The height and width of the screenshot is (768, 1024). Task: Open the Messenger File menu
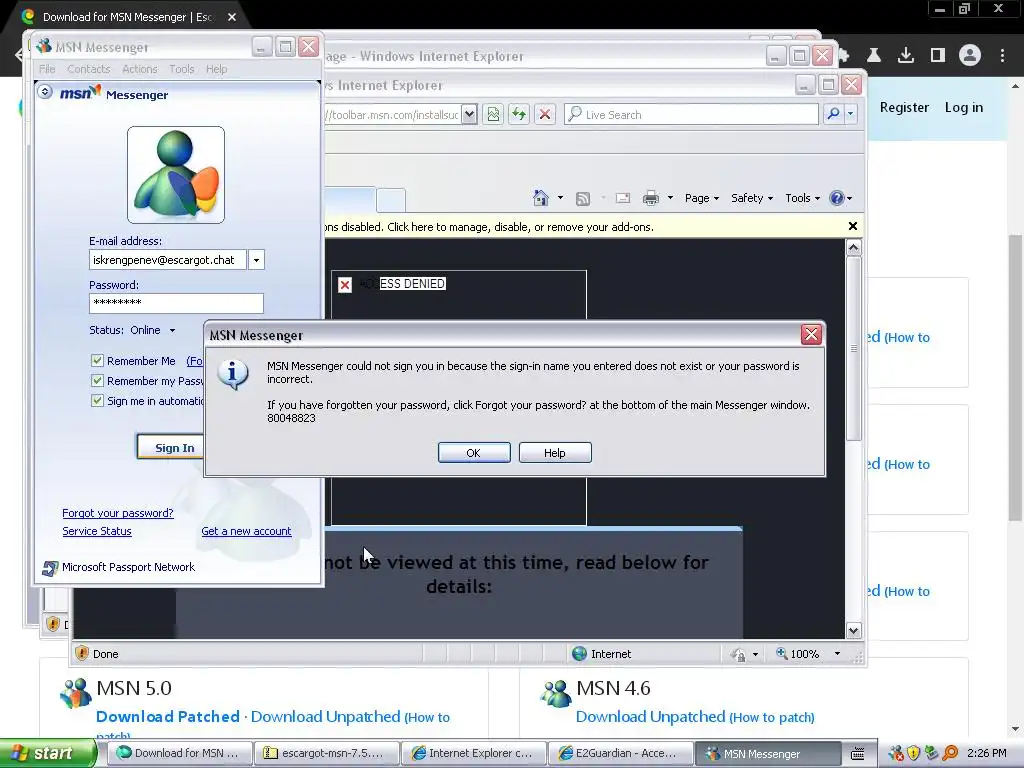[47, 69]
